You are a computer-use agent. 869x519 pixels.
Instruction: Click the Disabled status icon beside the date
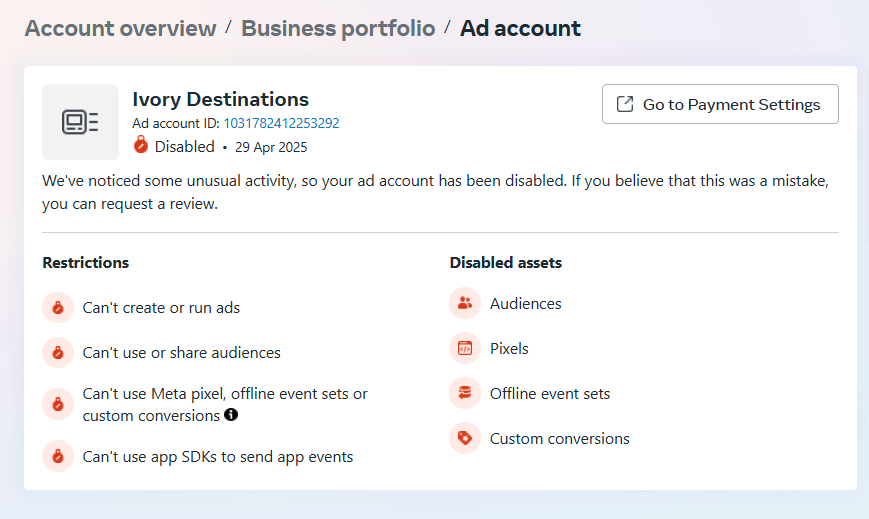141,146
